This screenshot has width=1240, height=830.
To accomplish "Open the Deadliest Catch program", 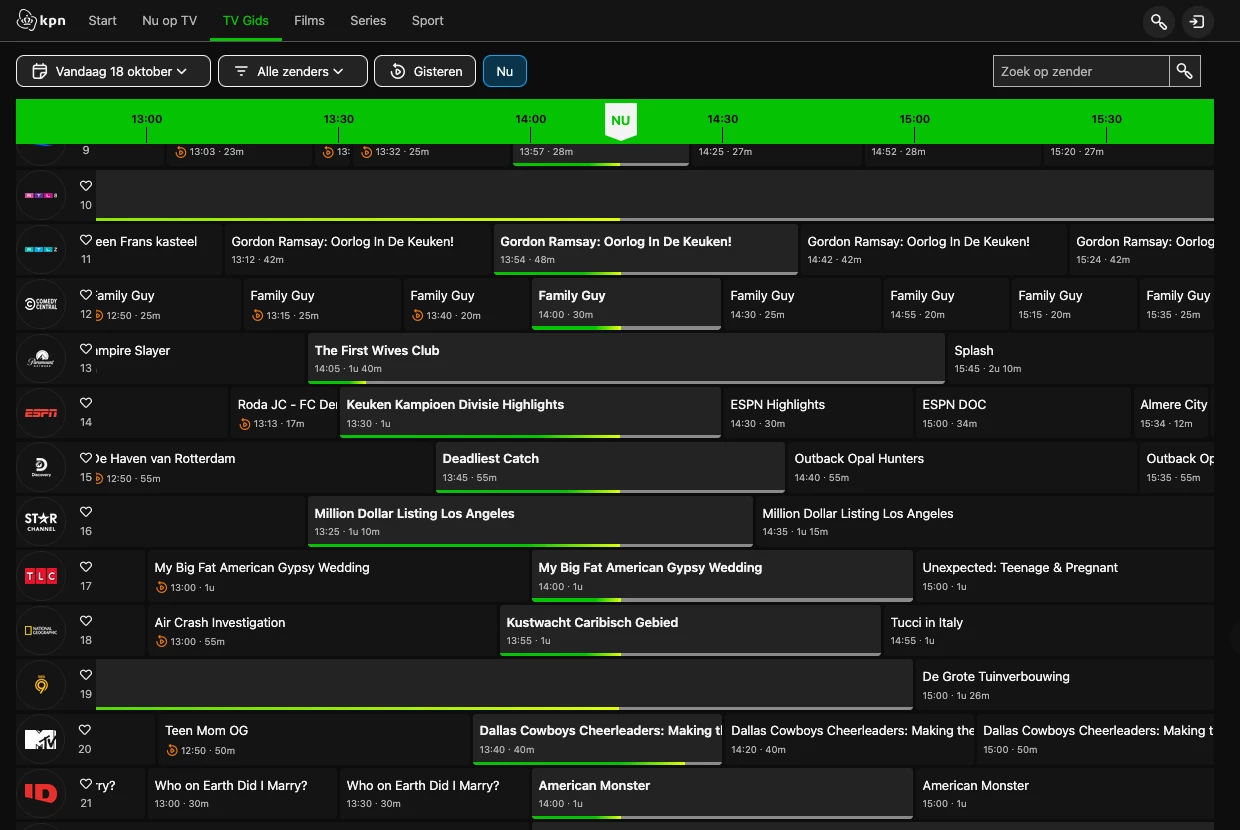I will [610, 467].
